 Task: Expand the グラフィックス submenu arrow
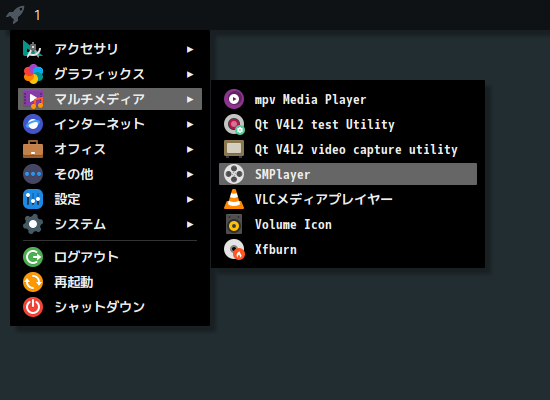pyautogui.click(x=190, y=74)
